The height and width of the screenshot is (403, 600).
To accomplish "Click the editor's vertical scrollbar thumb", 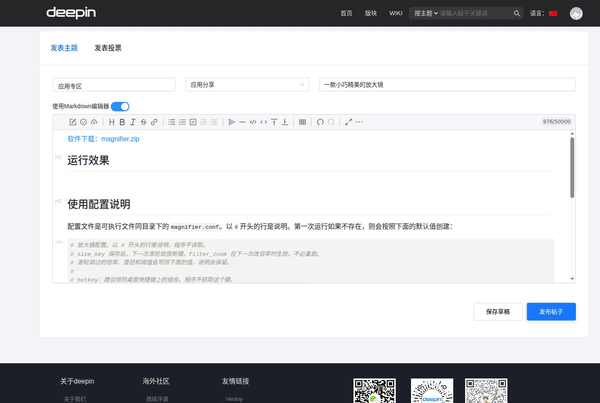I will [572, 168].
